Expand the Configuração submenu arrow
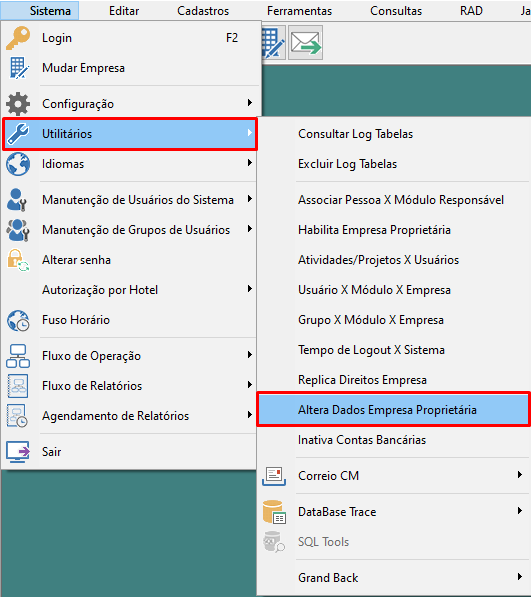The image size is (531, 597). [249, 103]
